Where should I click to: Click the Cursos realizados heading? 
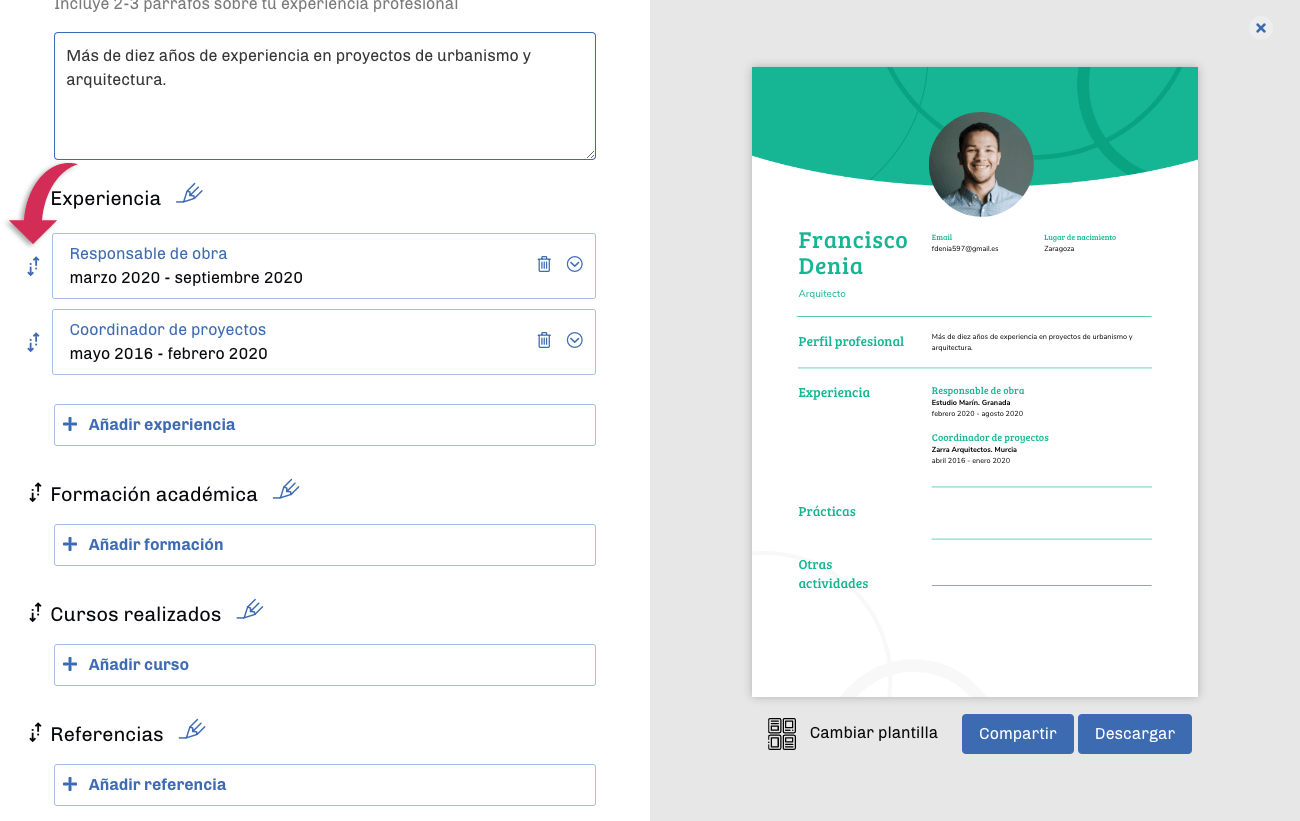point(136,614)
